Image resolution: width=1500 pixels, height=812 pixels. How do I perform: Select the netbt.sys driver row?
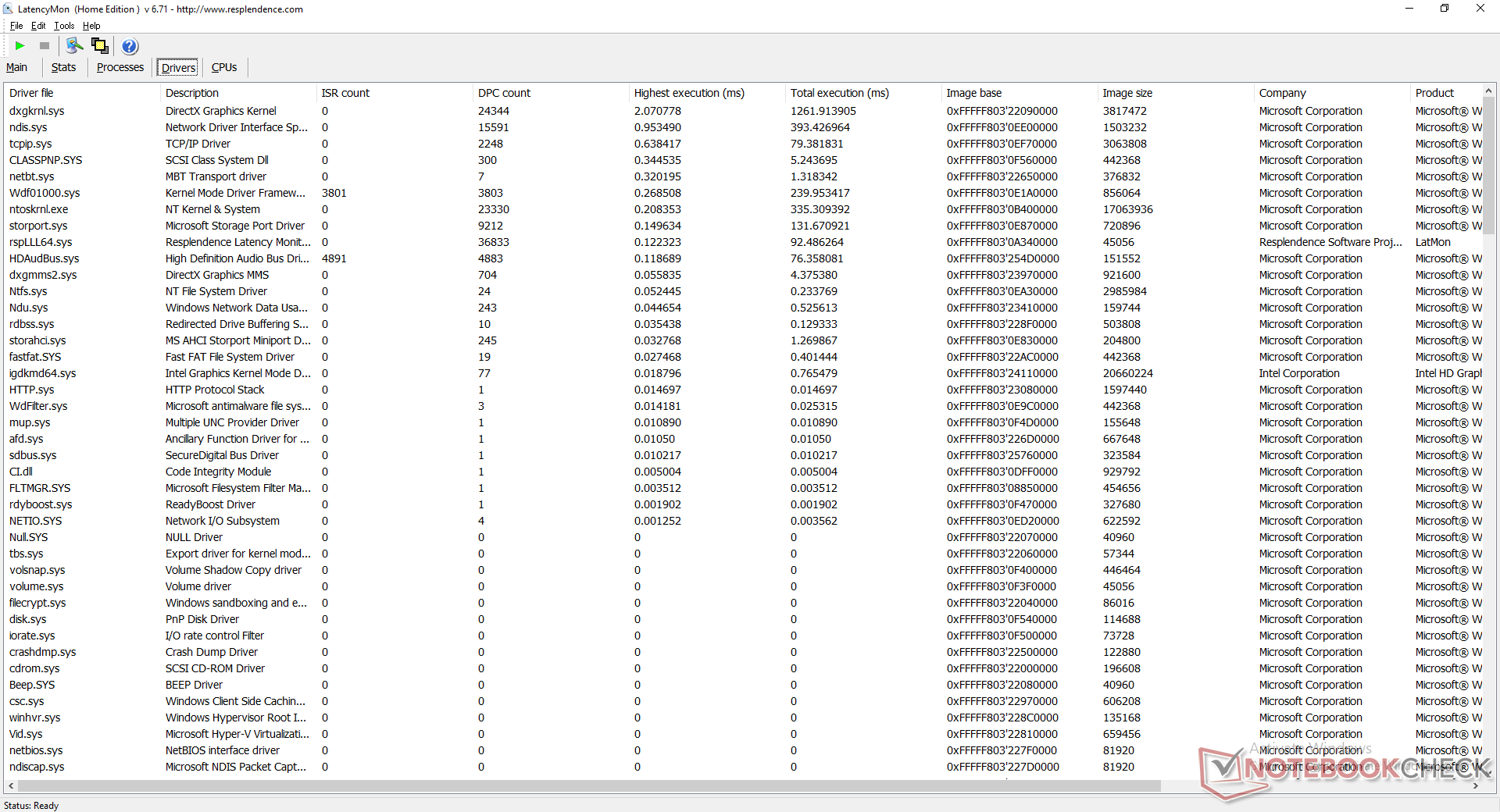point(743,176)
